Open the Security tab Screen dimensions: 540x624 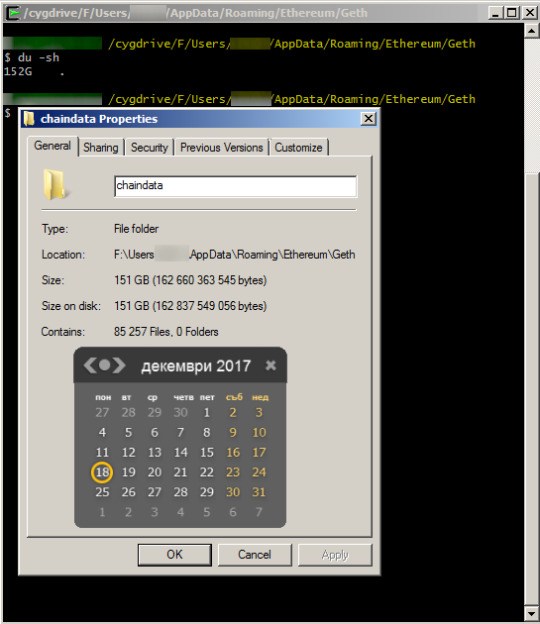149,148
